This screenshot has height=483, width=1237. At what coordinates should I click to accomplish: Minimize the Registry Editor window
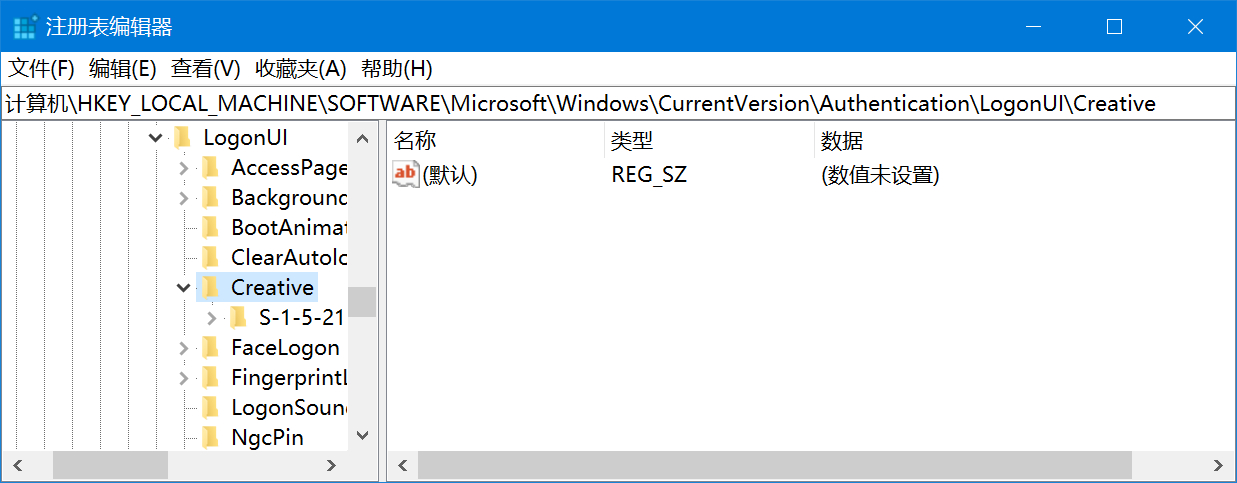(1033, 27)
